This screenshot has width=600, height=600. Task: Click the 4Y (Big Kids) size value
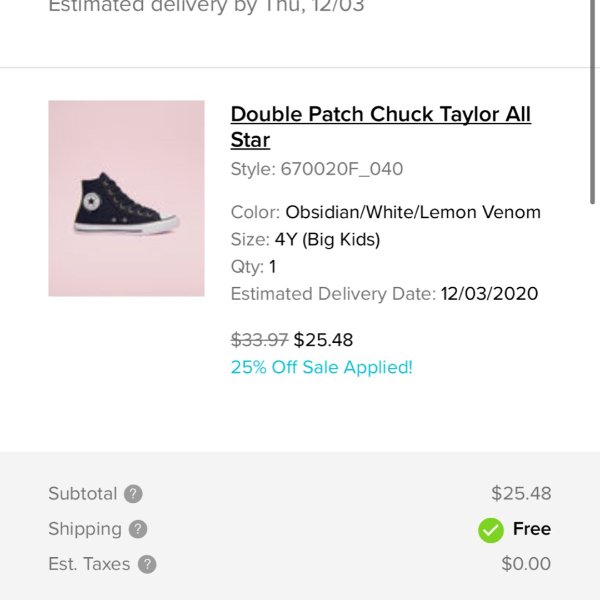(x=328, y=240)
